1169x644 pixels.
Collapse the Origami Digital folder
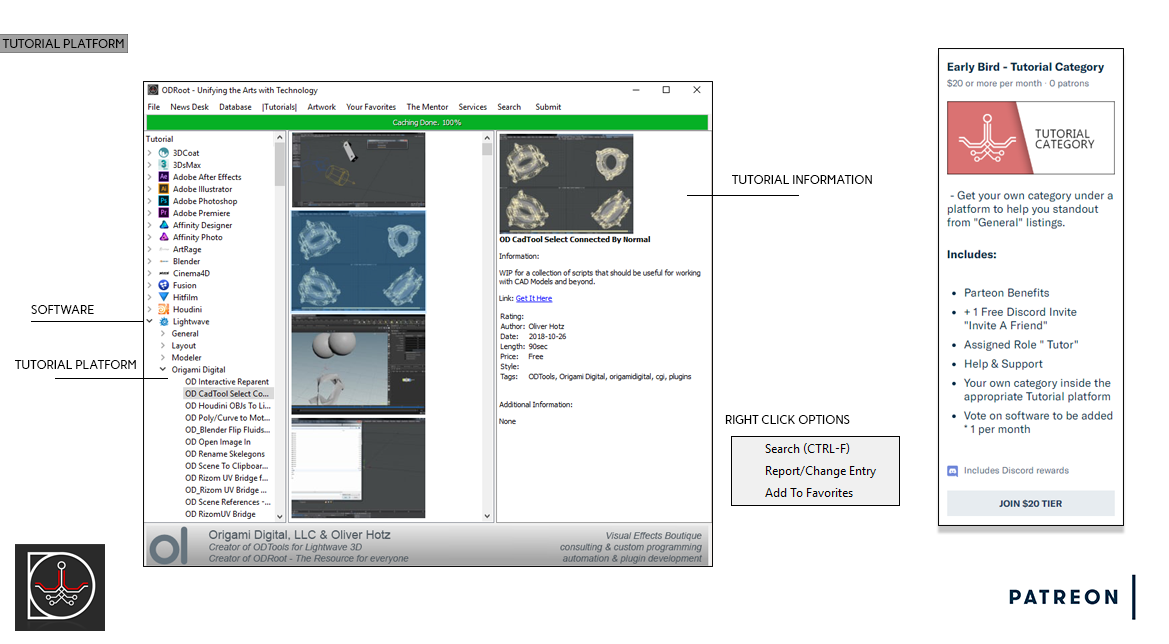point(163,370)
